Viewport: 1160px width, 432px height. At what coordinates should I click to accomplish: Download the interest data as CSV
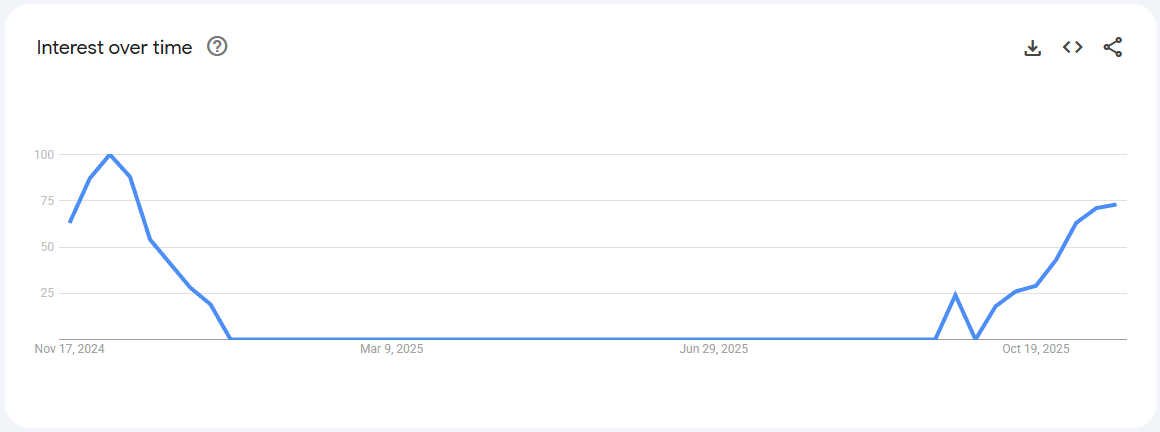[1033, 47]
